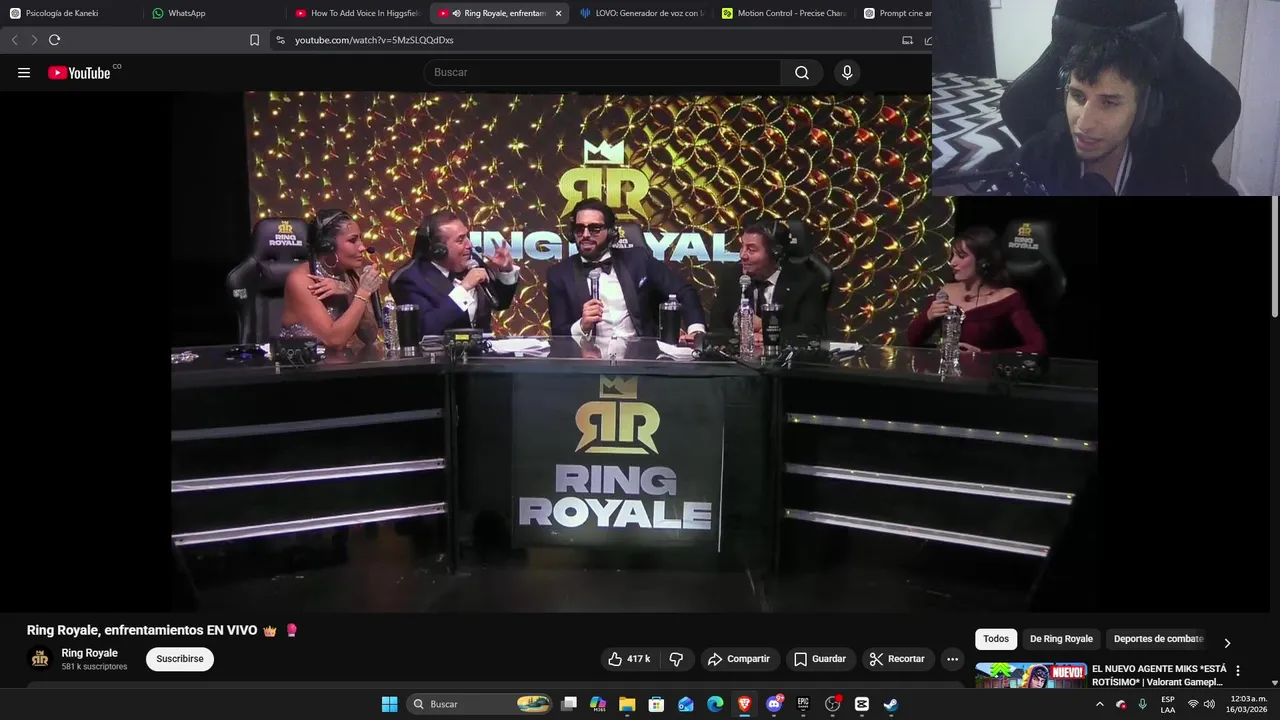Open the Valorant Miks recommended video thumbnail

[x=1030, y=676]
